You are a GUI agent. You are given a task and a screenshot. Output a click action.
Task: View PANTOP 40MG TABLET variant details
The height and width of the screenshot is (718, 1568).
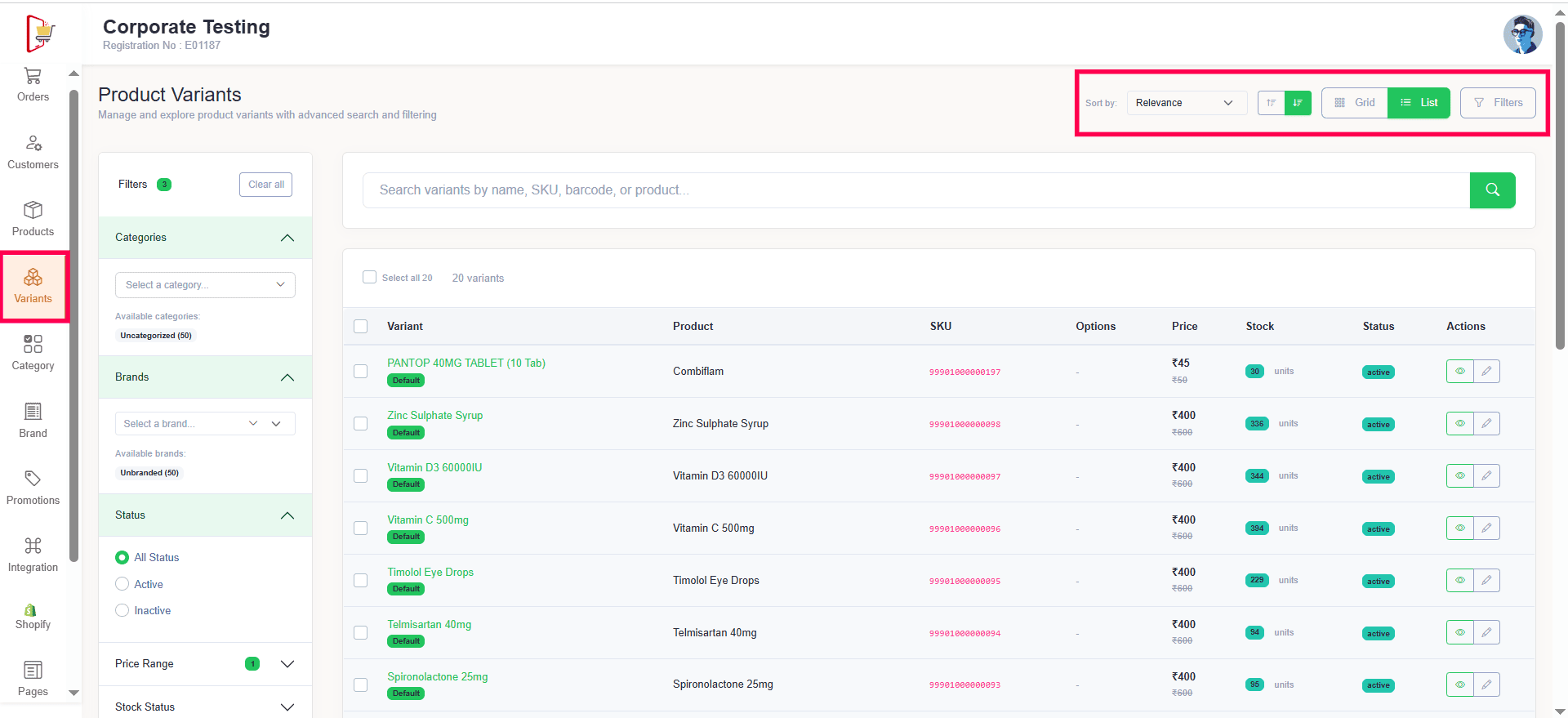[x=1459, y=372]
